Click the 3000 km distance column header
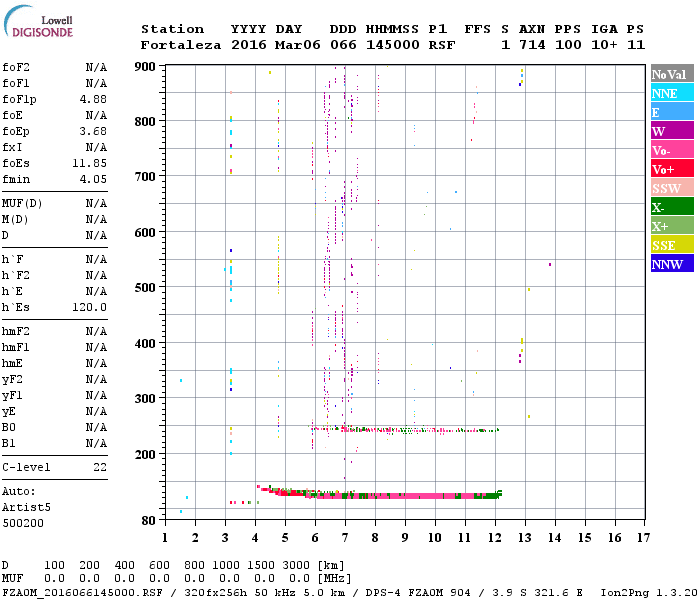The image size is (700, 600). pos(296,566)
